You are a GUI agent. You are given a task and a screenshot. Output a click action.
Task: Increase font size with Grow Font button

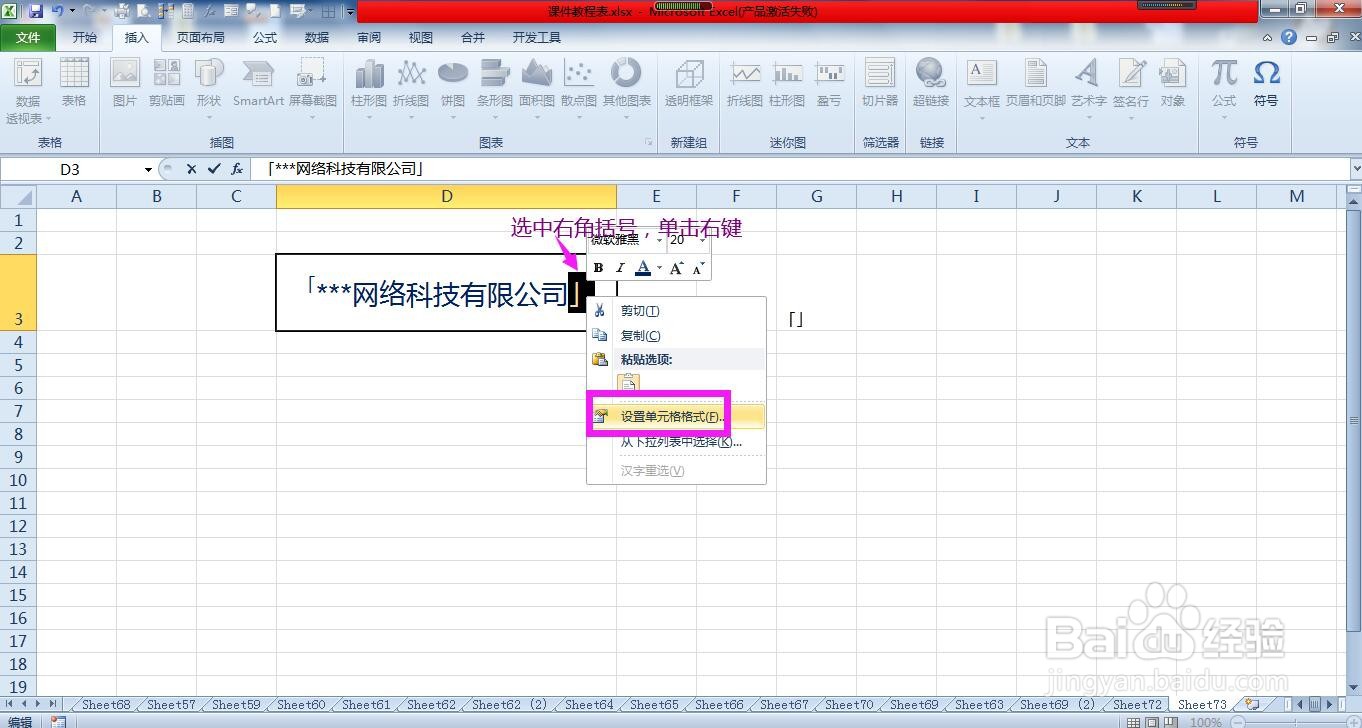tap(677, 267)
